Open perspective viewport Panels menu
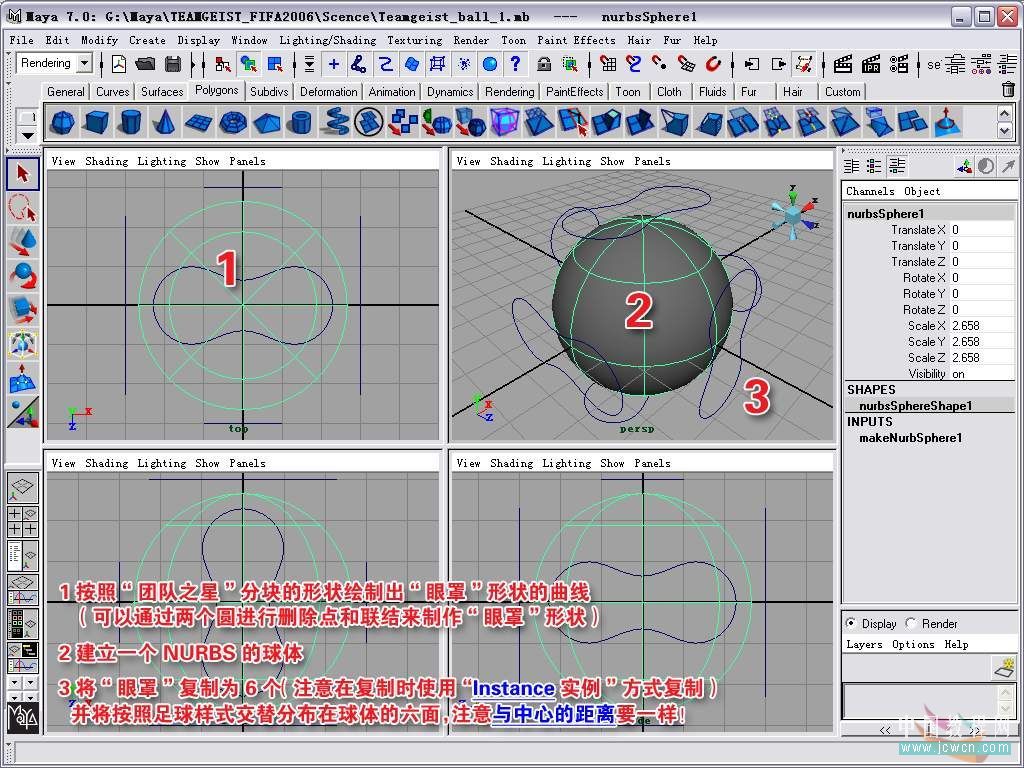The image size is (1024, 768). (x=652, y=161)
